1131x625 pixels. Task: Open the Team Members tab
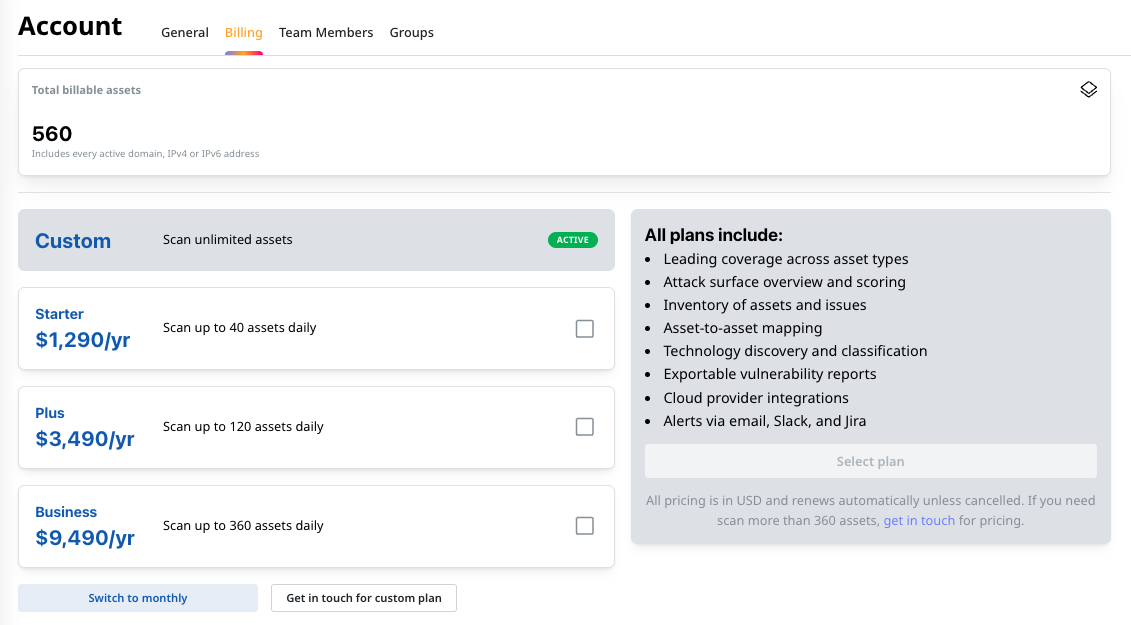[326, 32]
